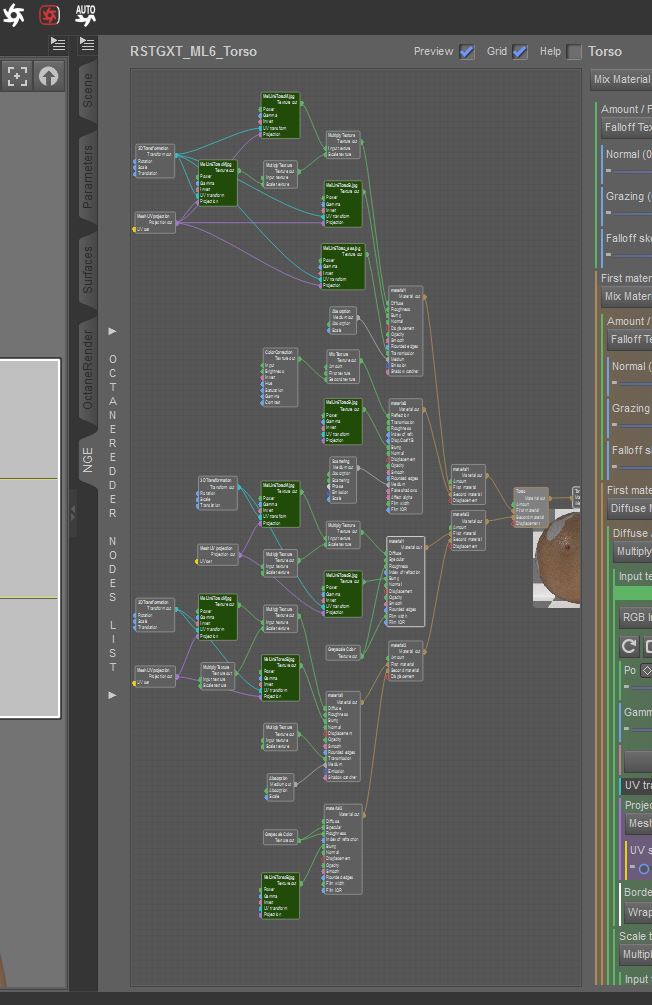Viewport: 652px width, 1005px height.
Task: Adjust the first Normal slider
Action: 628,171
